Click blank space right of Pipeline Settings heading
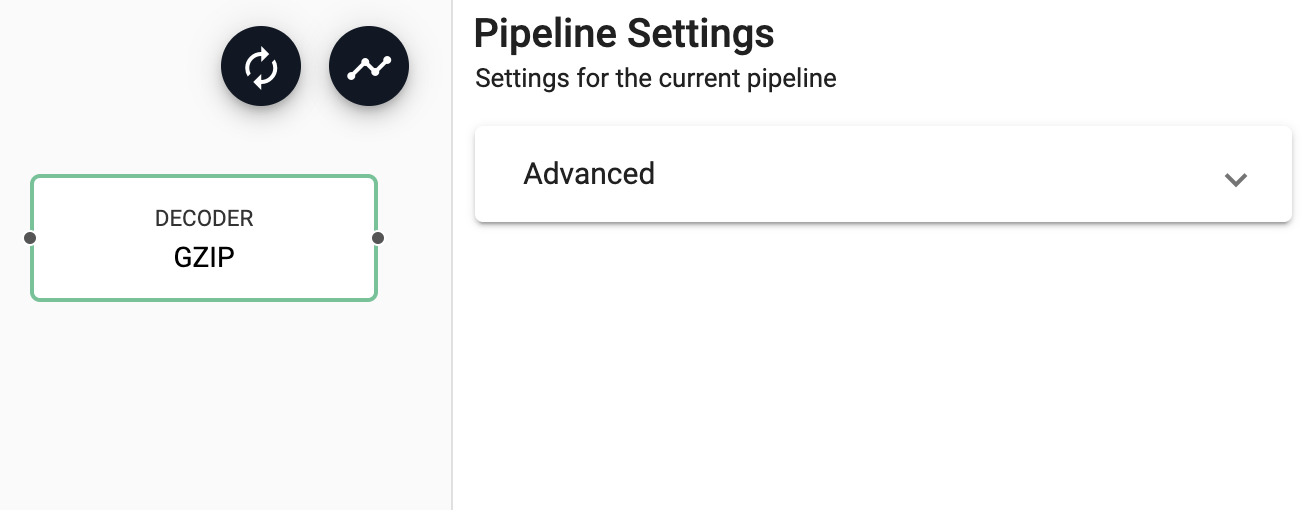Screen dimensions: 1312x510 (1040, 34)
